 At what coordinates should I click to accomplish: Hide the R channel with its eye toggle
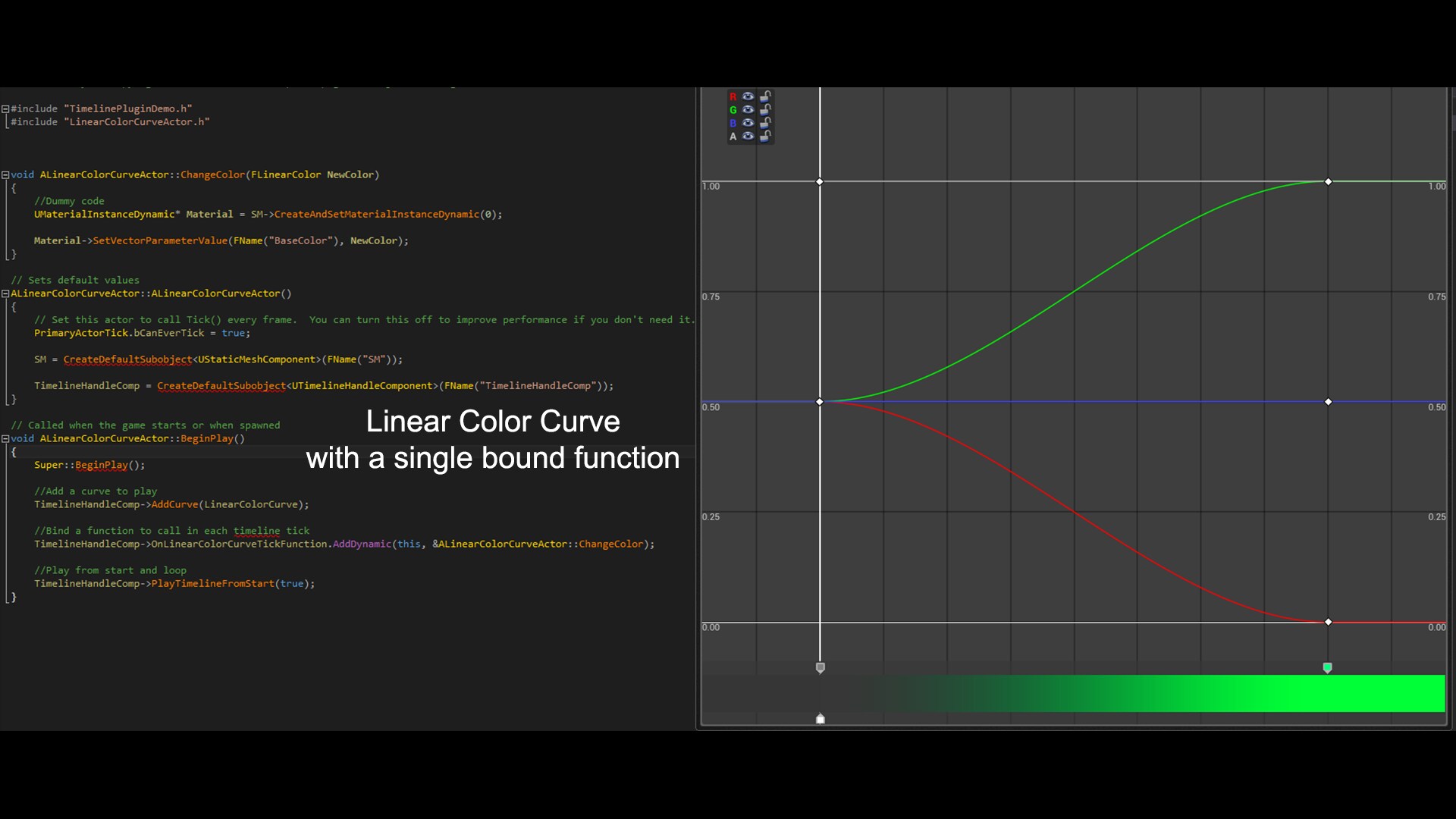click(x=748, y=96)
